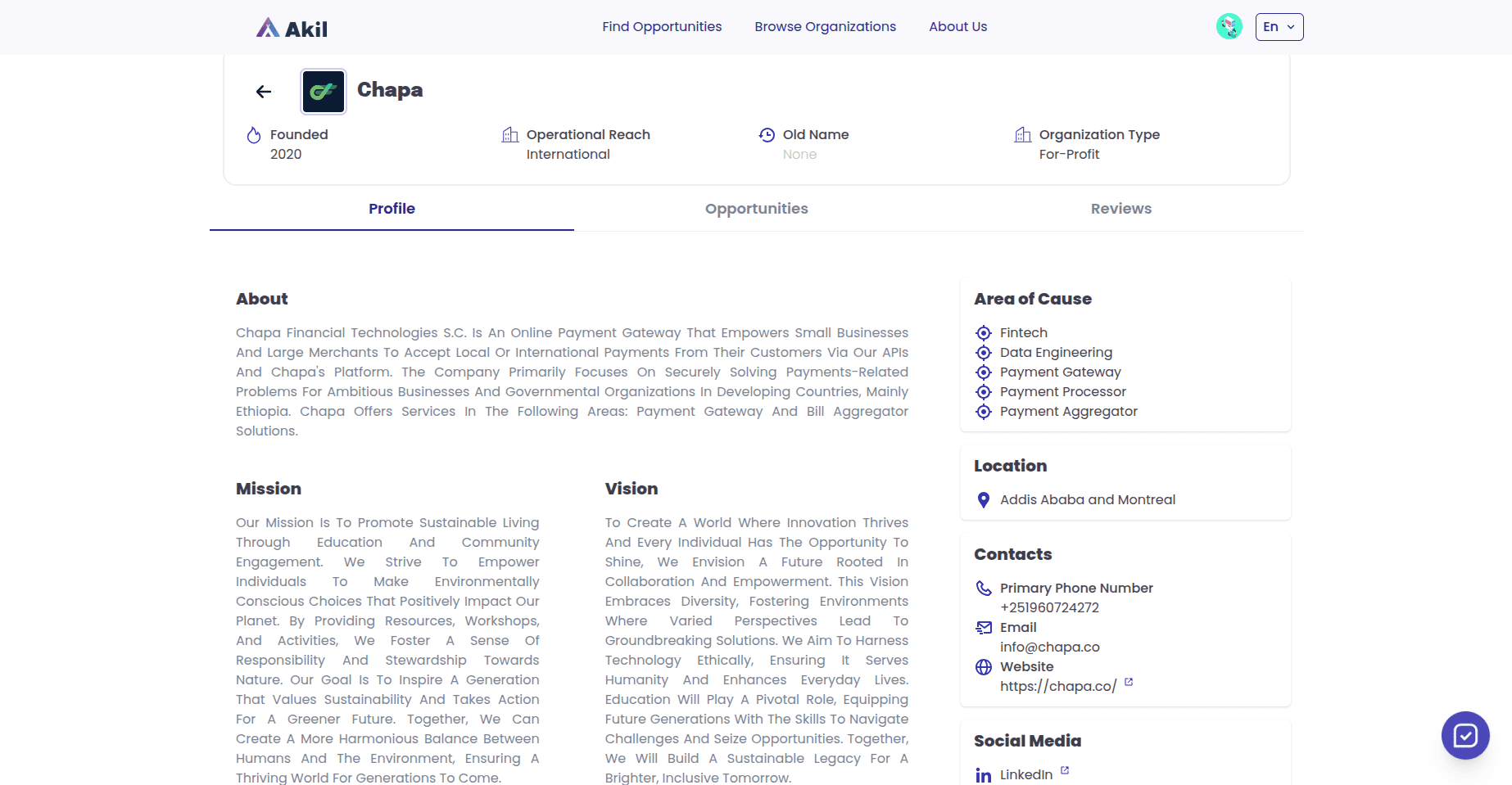Click the About heading
The width and height of the screenshot is (1512, 785).
point(262,299)
